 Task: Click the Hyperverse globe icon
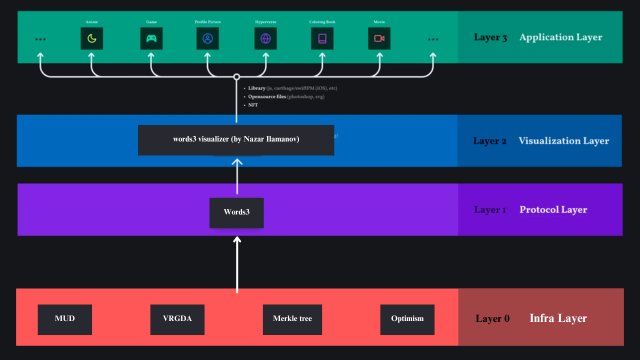[266, 38]
